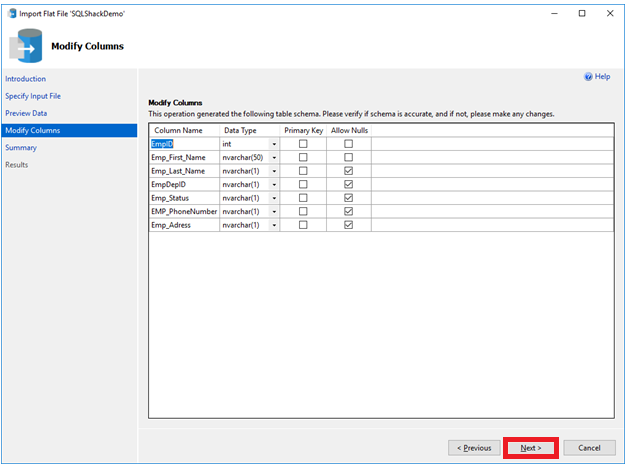Click the Import Flat File title bar icon

tap(12, 14)
